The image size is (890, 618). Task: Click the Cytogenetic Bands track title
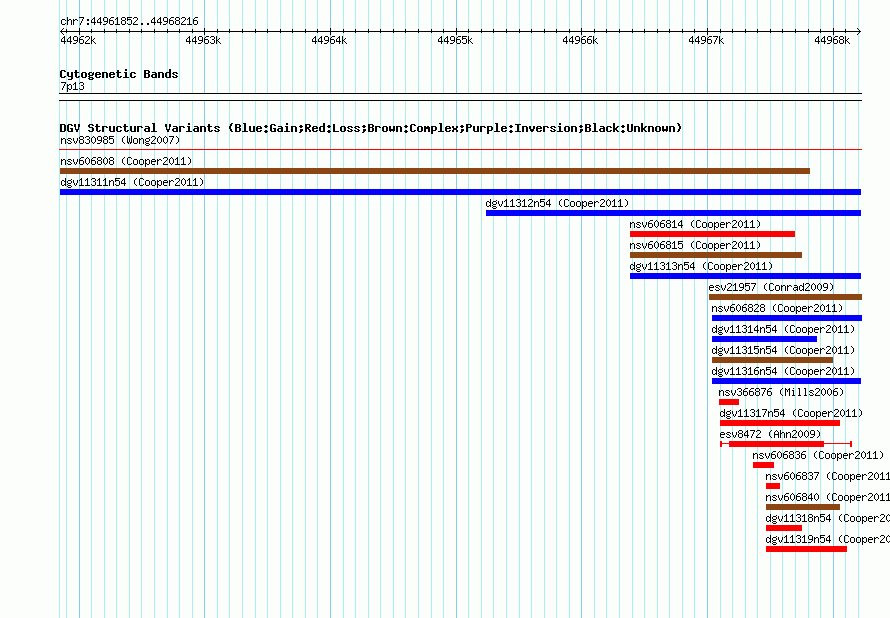[x=119, y=74]
